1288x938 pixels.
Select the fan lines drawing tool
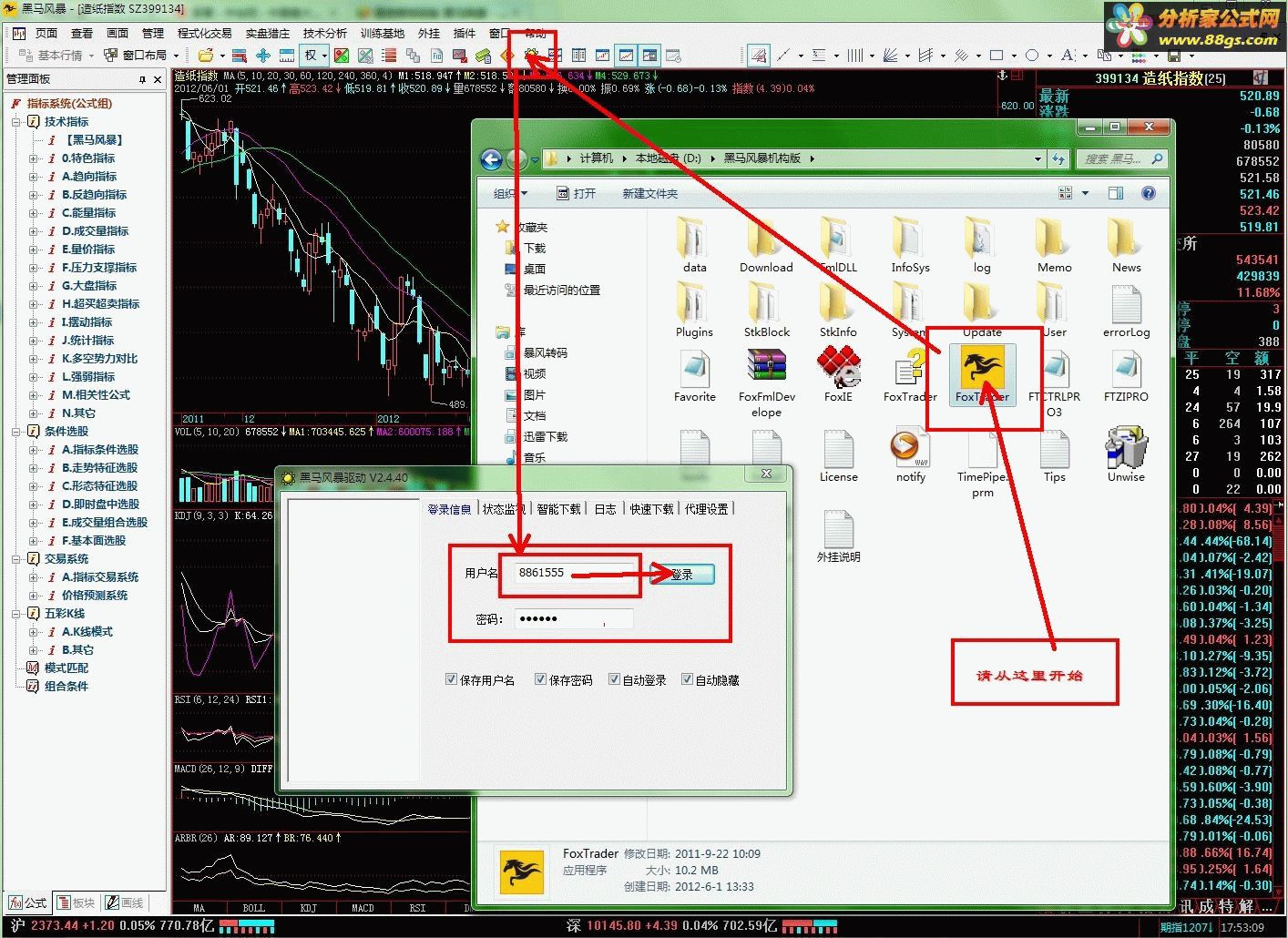(890, 56)
